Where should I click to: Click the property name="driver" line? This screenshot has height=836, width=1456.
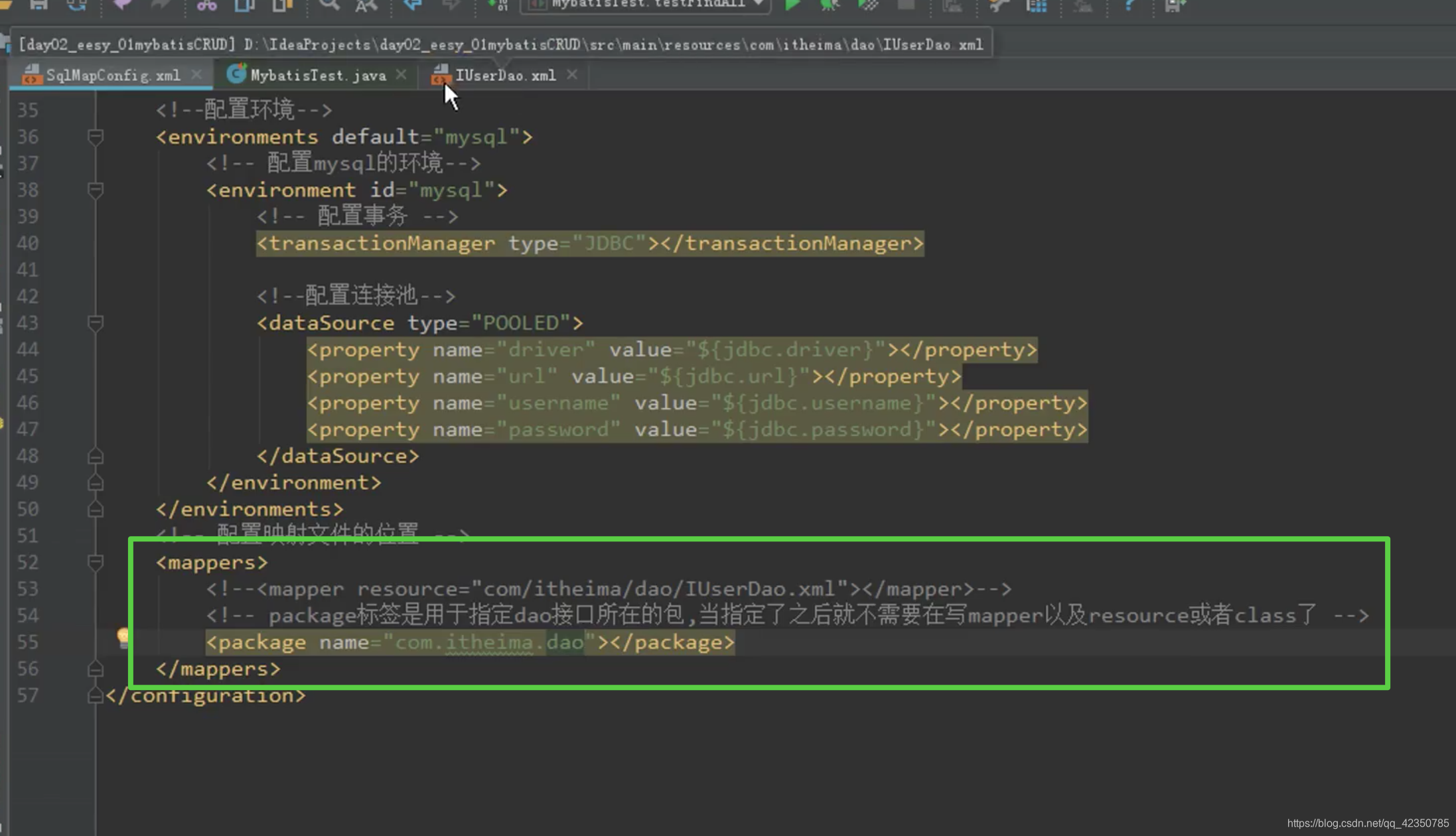click(672, 350)
